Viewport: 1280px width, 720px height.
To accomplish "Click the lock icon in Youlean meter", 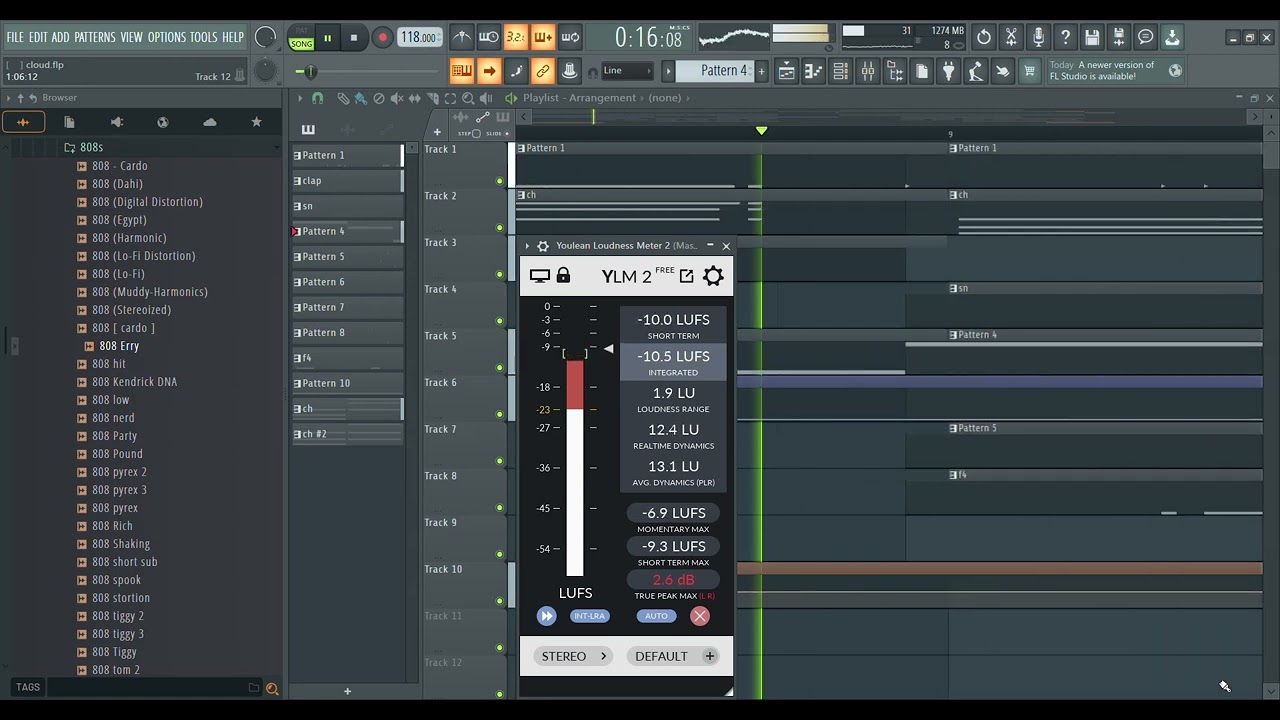I will coord(563,276).
